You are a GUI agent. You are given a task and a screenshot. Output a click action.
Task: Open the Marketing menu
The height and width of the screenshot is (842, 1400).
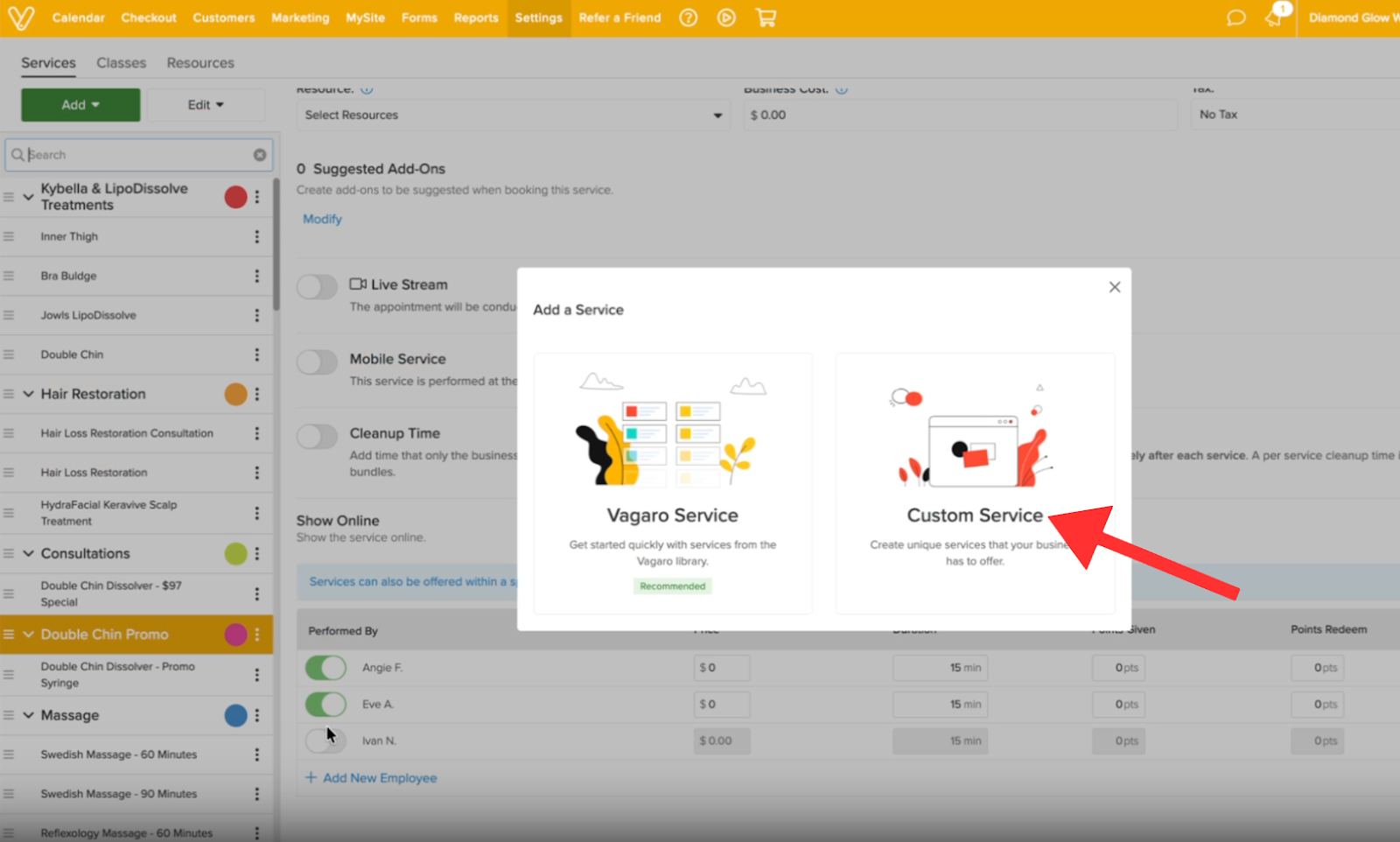[x=300, y=18]
